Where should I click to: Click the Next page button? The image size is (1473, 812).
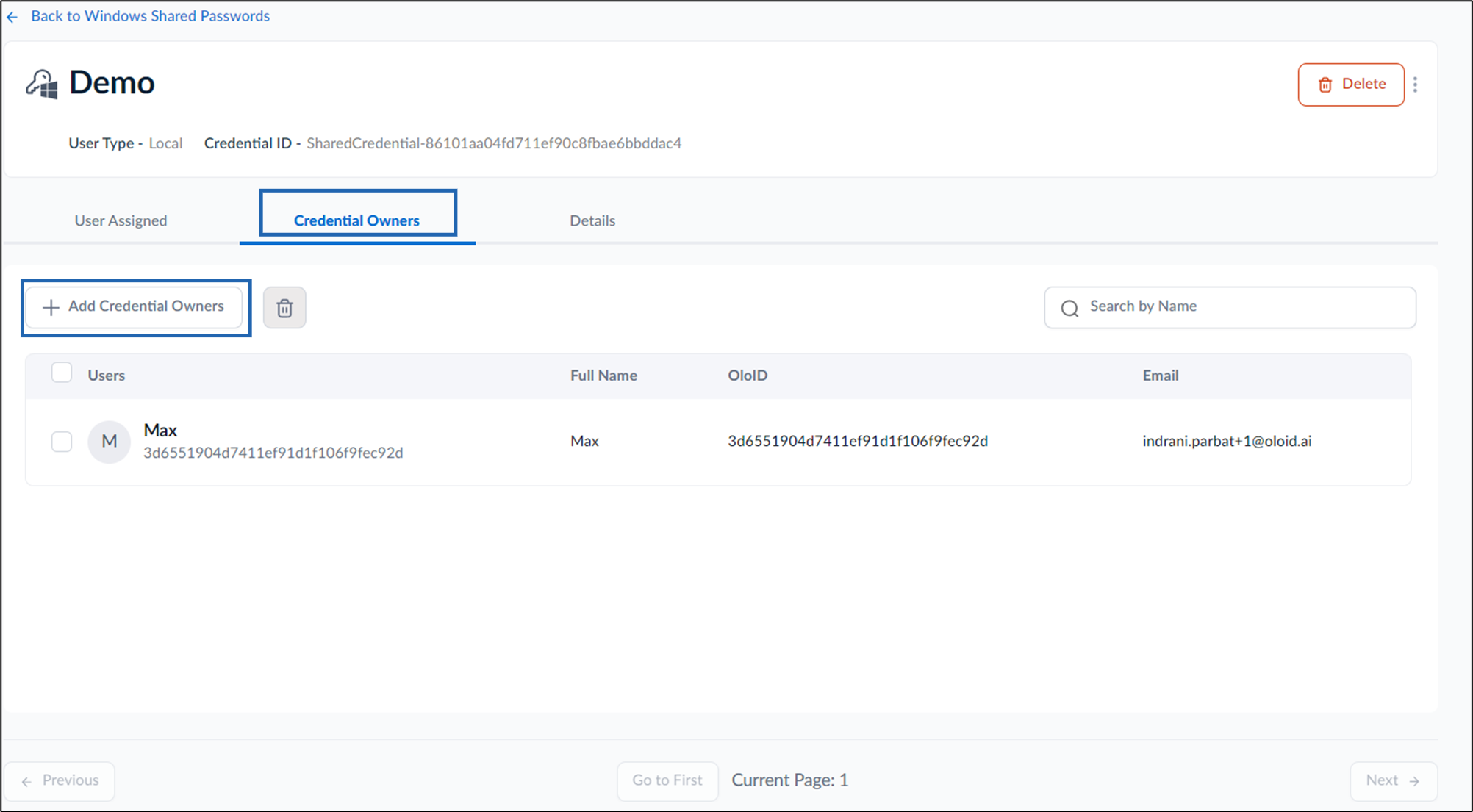(1394, 780)
